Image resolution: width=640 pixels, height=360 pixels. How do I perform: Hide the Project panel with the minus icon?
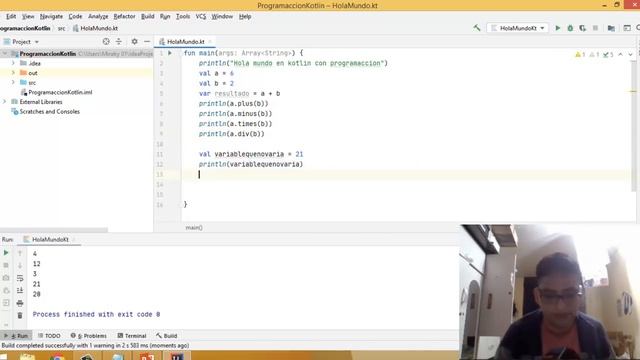147,42
